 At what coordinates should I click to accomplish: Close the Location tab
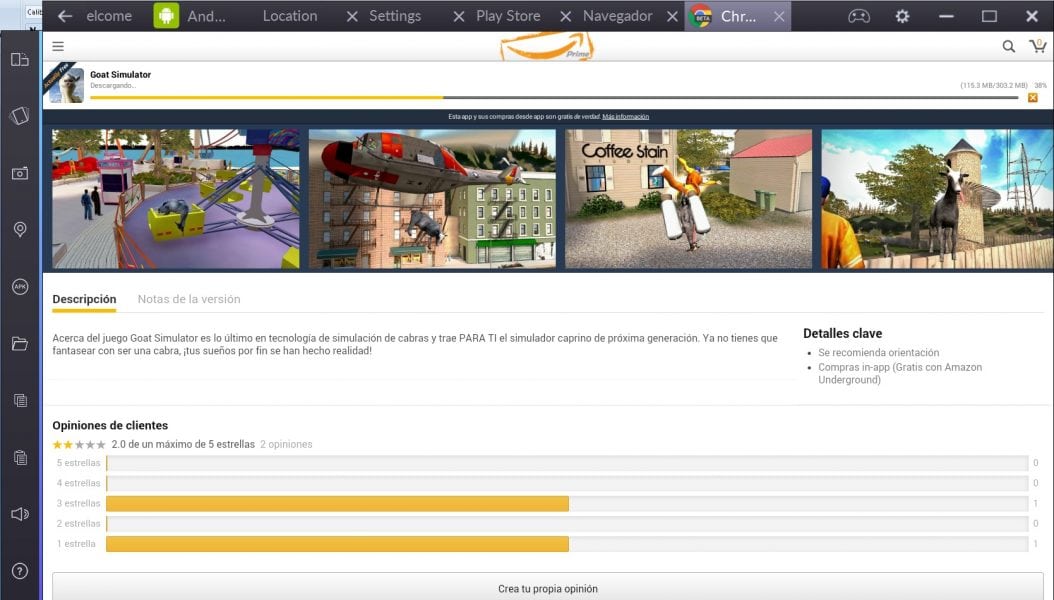point(352,17)
